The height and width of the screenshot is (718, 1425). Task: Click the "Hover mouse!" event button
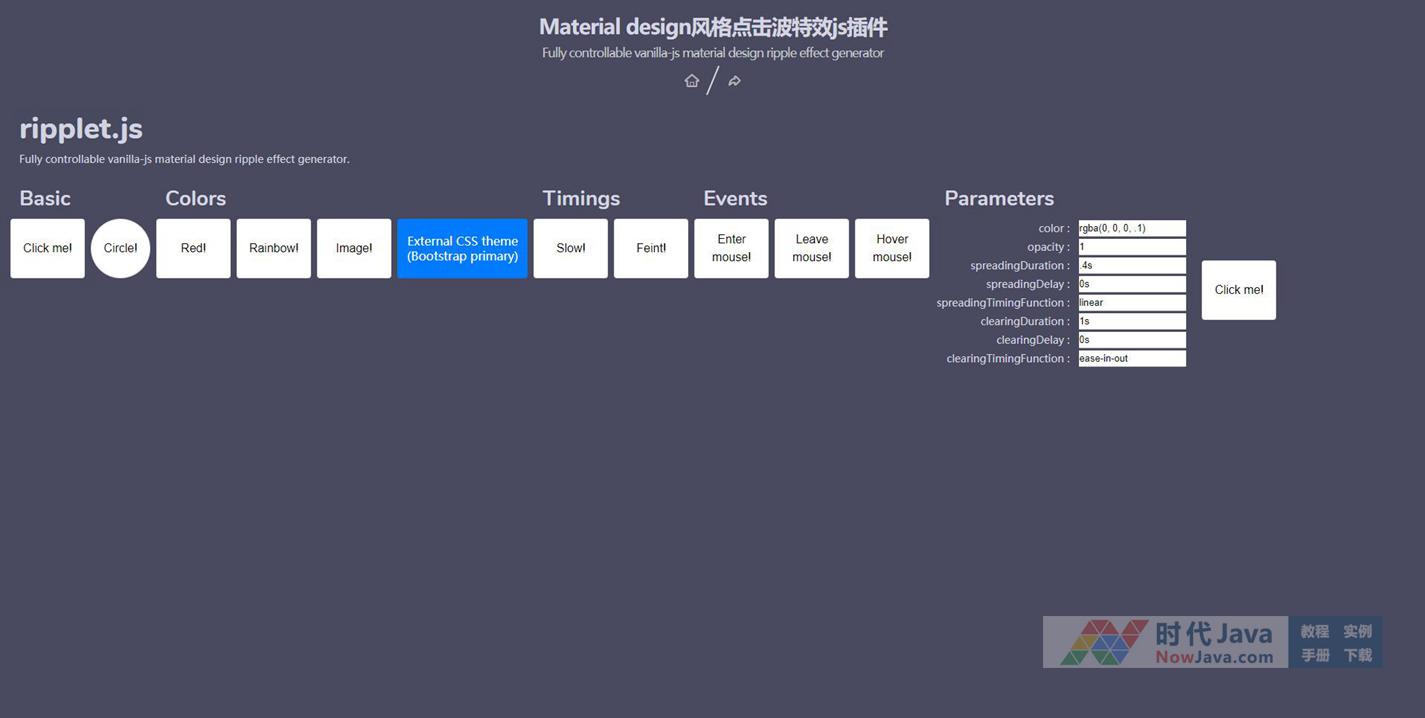(x=892, y=248)
